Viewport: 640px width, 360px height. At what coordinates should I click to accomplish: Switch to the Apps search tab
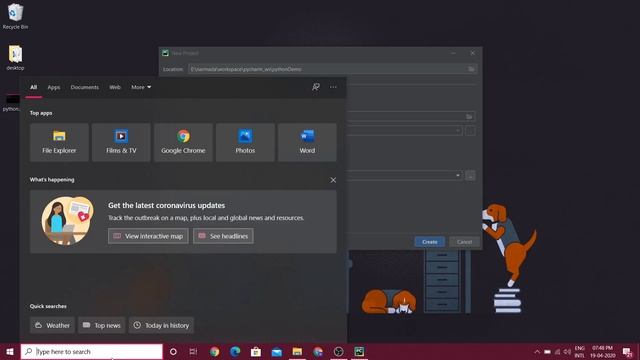[53, 87]
